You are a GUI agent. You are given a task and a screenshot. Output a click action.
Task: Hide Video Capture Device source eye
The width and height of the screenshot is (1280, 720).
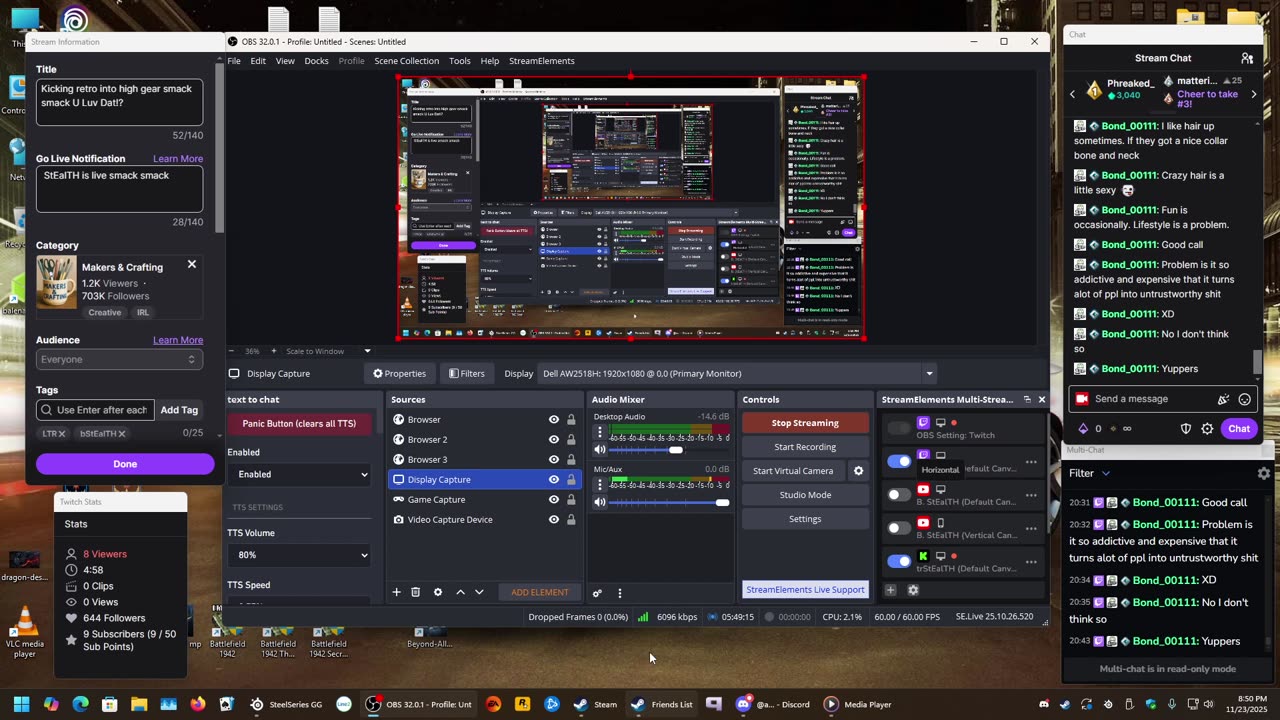(553, 520)
